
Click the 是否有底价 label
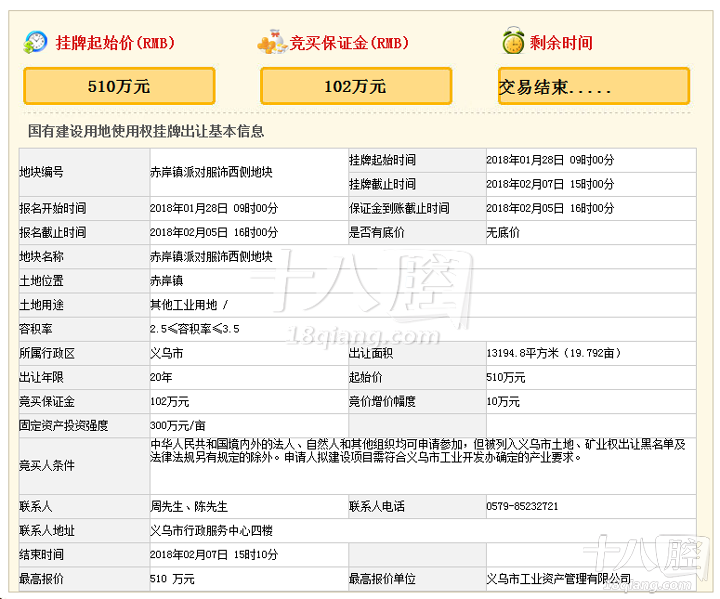377,232
